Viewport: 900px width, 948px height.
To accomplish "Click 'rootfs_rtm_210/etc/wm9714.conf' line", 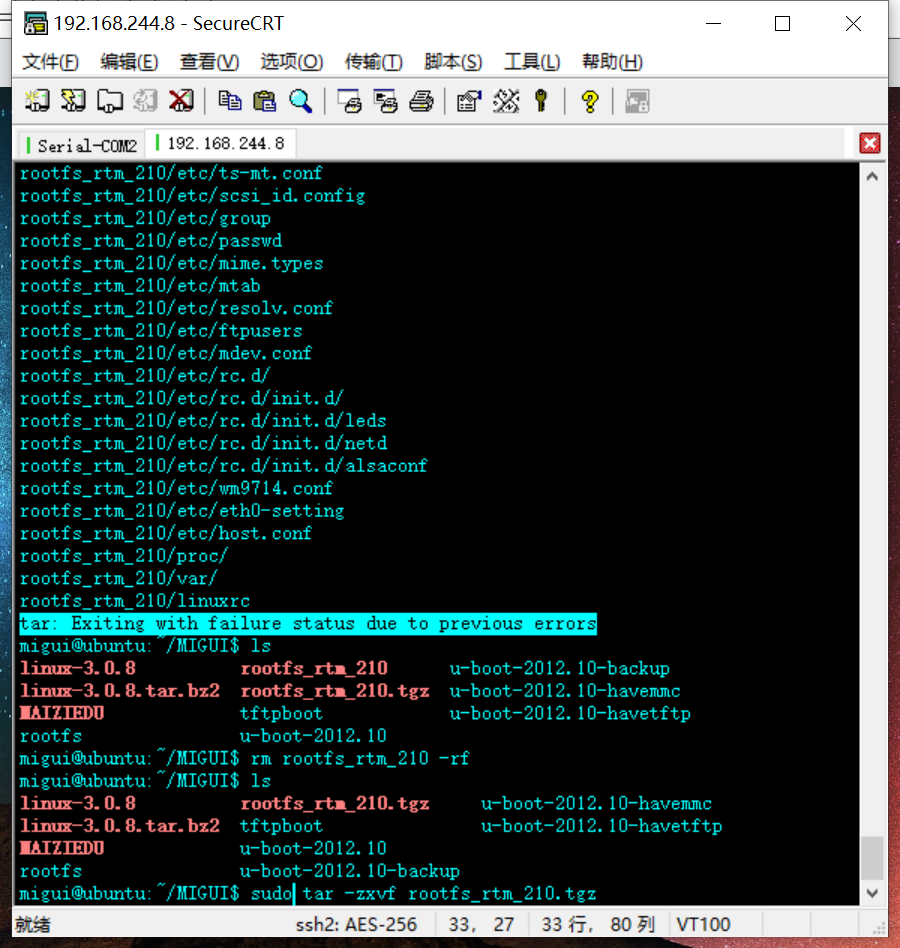I will click(x=176, y=489).
